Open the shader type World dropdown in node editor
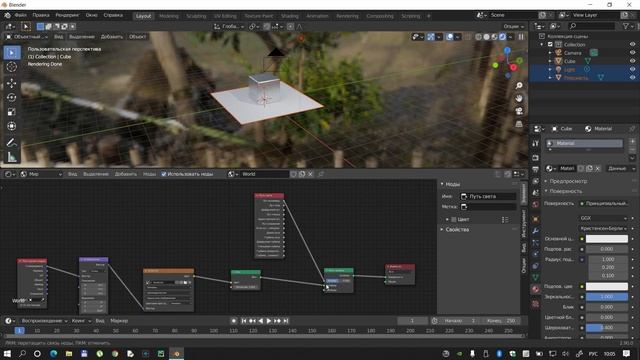Screen dimensions: 640x360 point(42,174)
